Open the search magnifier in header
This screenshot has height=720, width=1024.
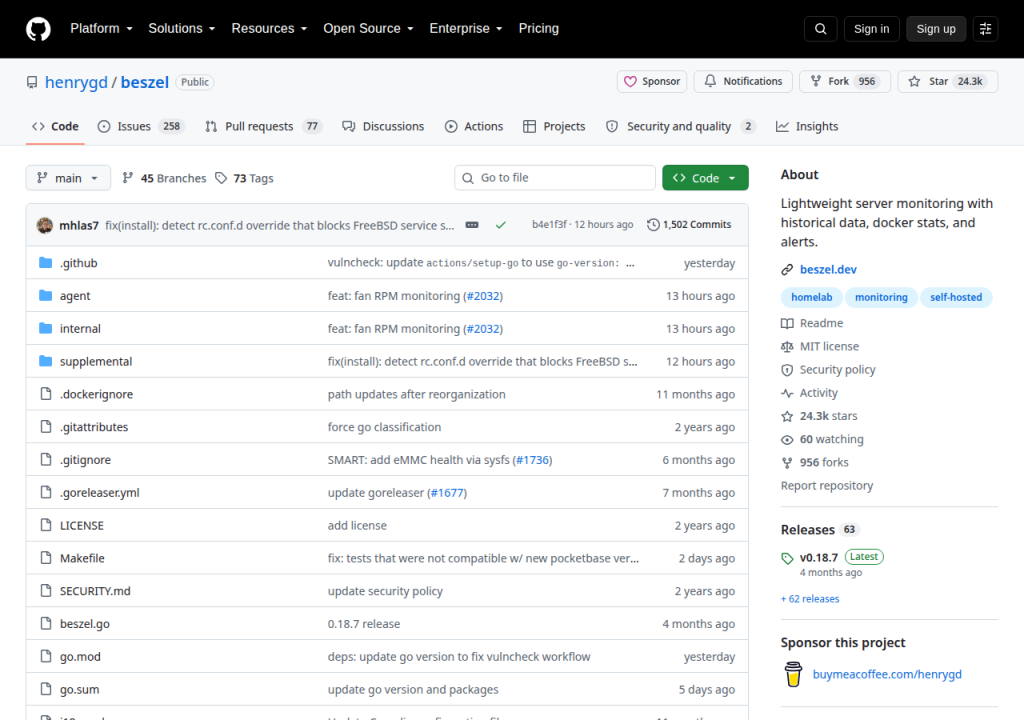820,29
